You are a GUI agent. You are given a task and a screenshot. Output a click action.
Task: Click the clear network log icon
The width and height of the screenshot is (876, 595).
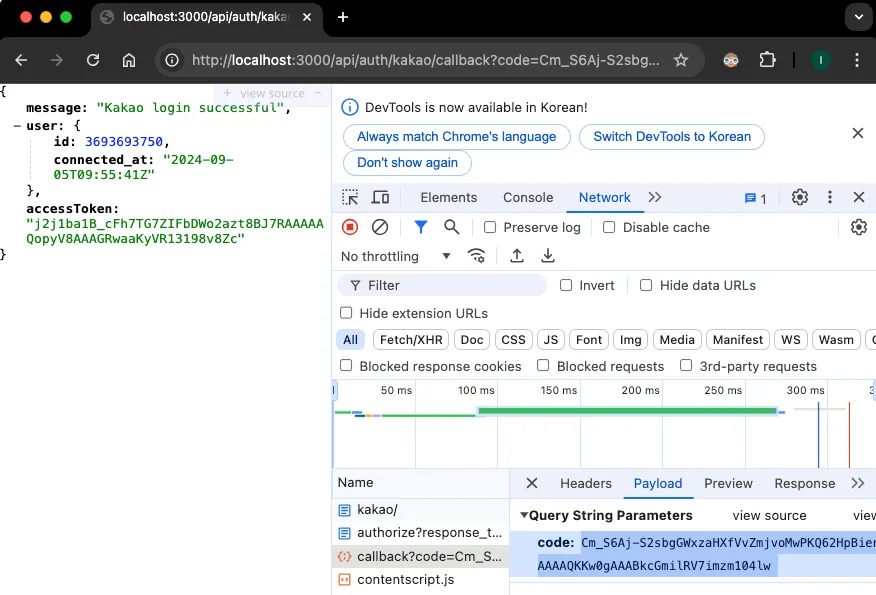coord(380,227)
